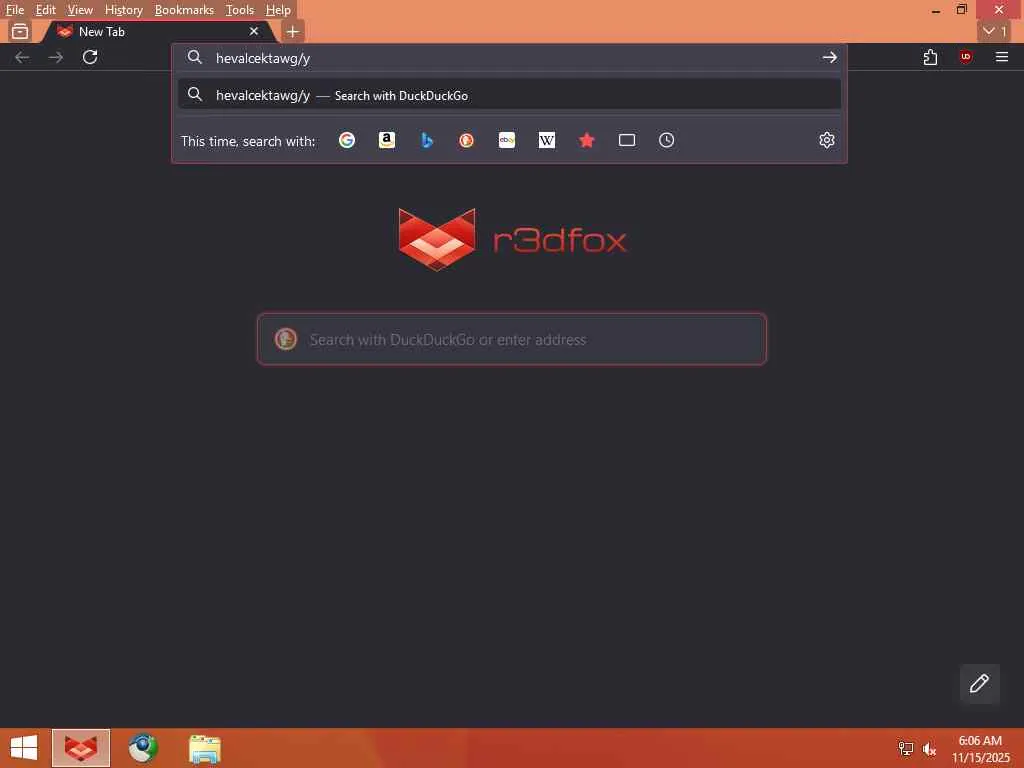
Task: Open search settings gear in dropdown
Action: pos(827,140)
